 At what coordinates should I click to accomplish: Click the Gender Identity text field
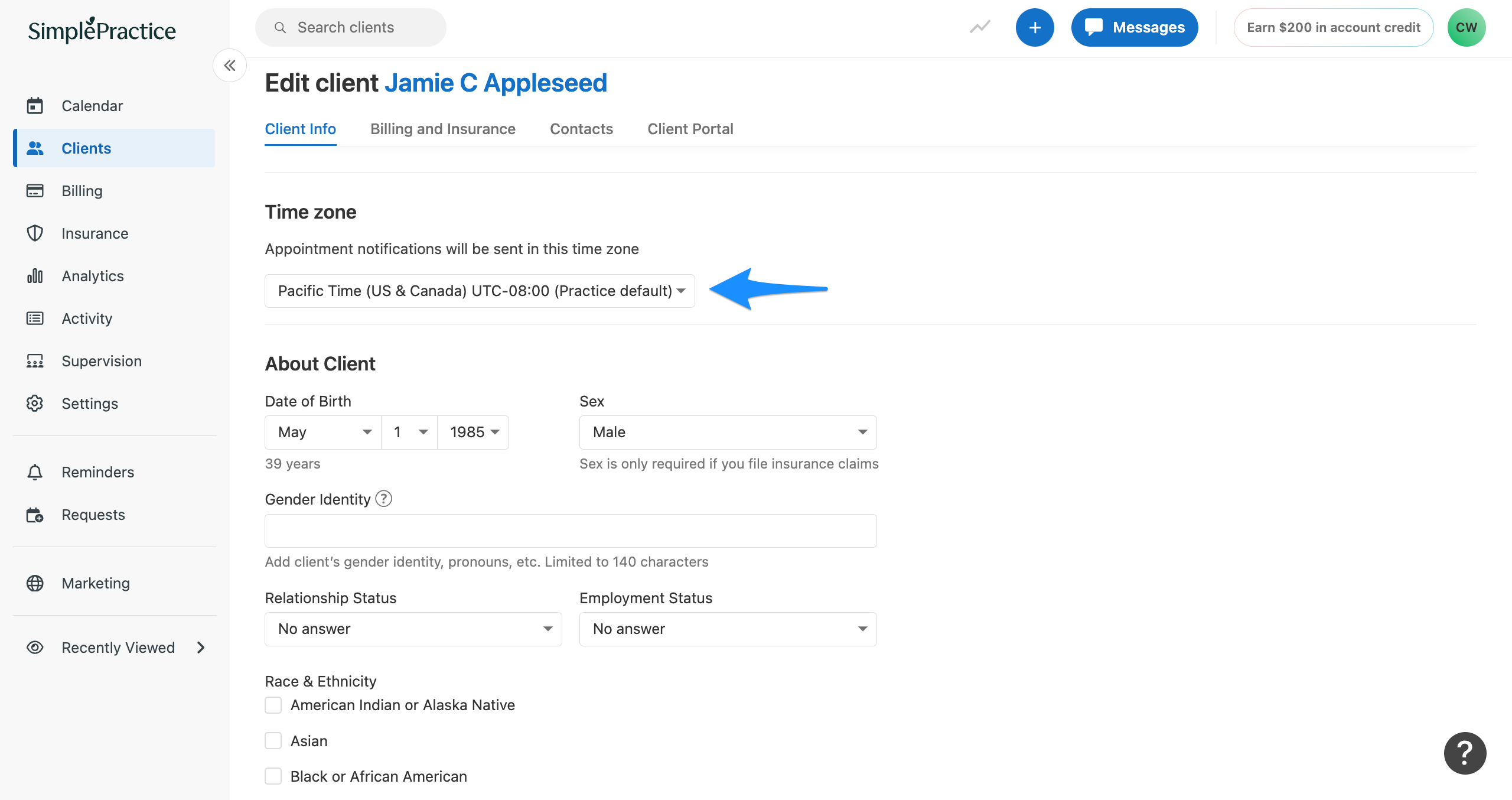point(571,531)
